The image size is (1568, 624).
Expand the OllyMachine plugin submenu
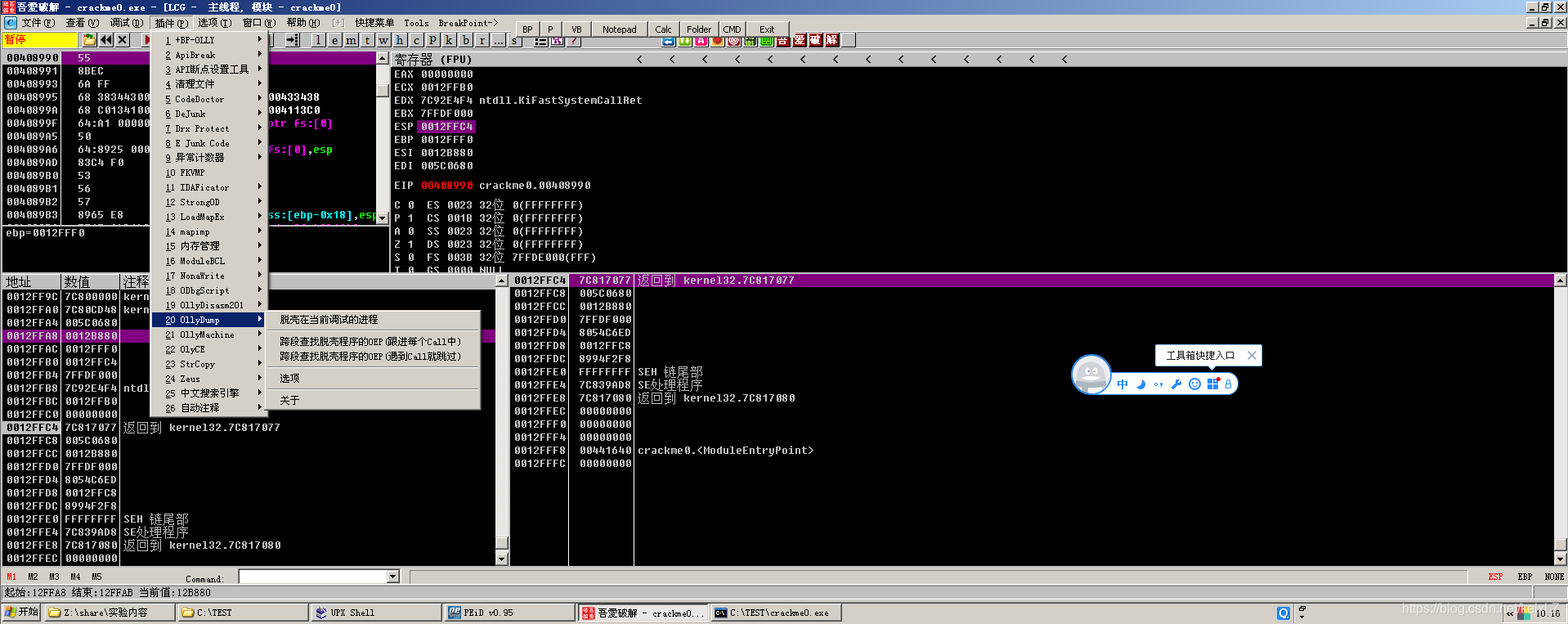click(210, 334)
